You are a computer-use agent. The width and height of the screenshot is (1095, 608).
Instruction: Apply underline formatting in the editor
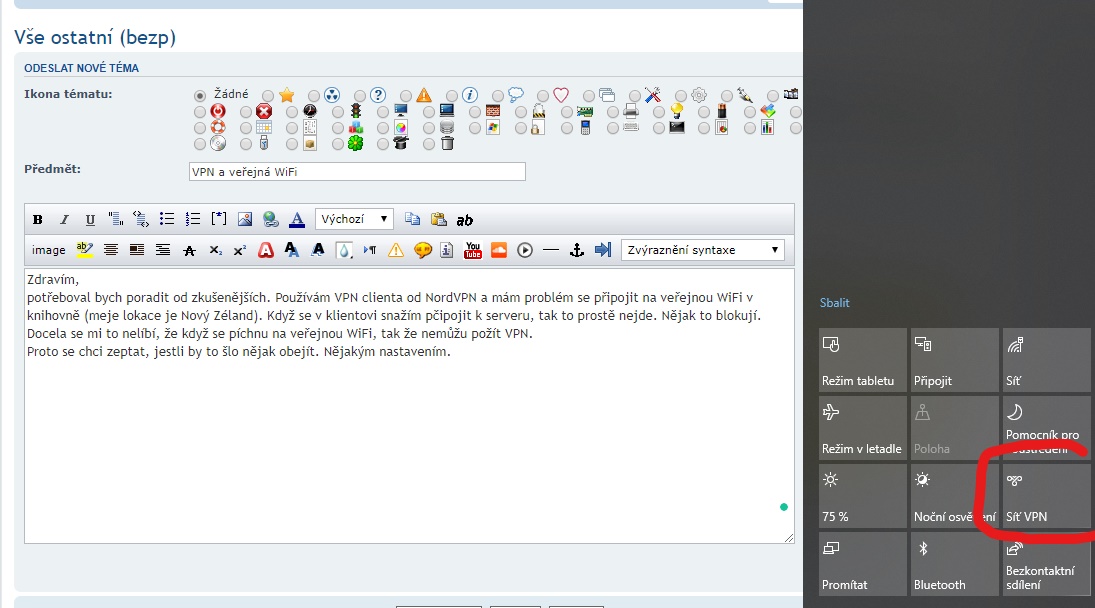pos(90,220)
